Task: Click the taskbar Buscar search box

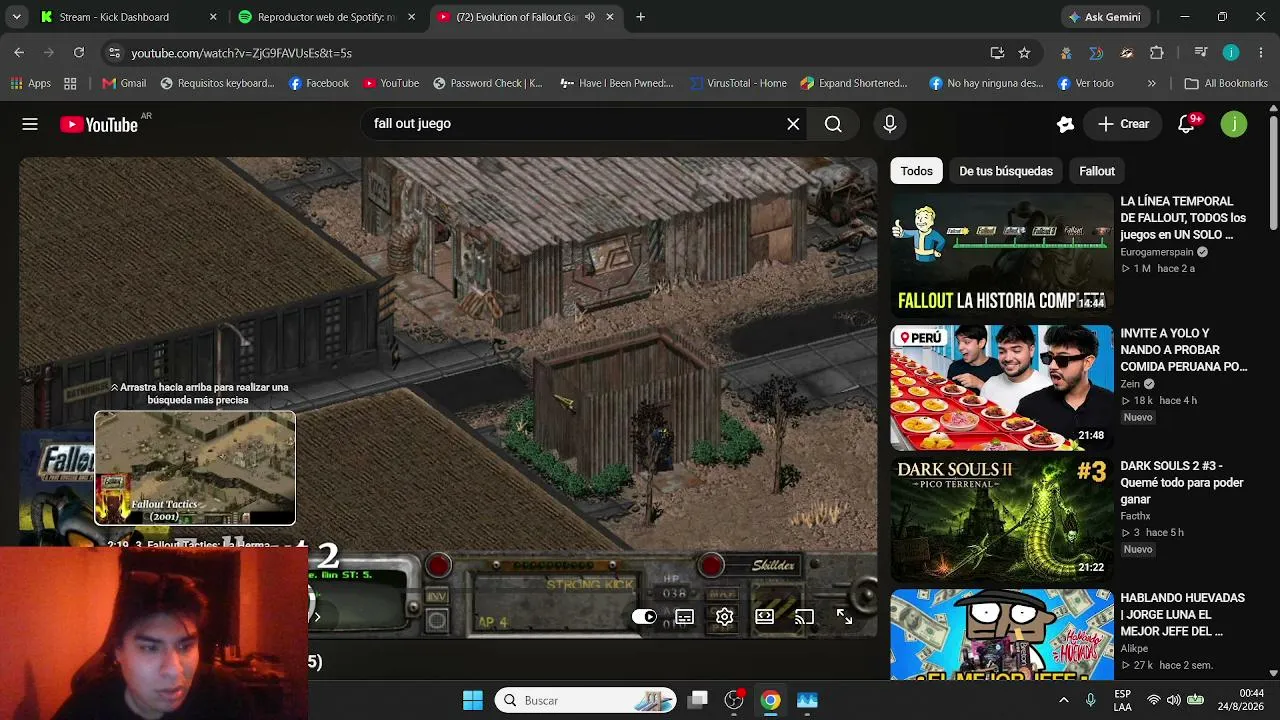Action: 586,700
